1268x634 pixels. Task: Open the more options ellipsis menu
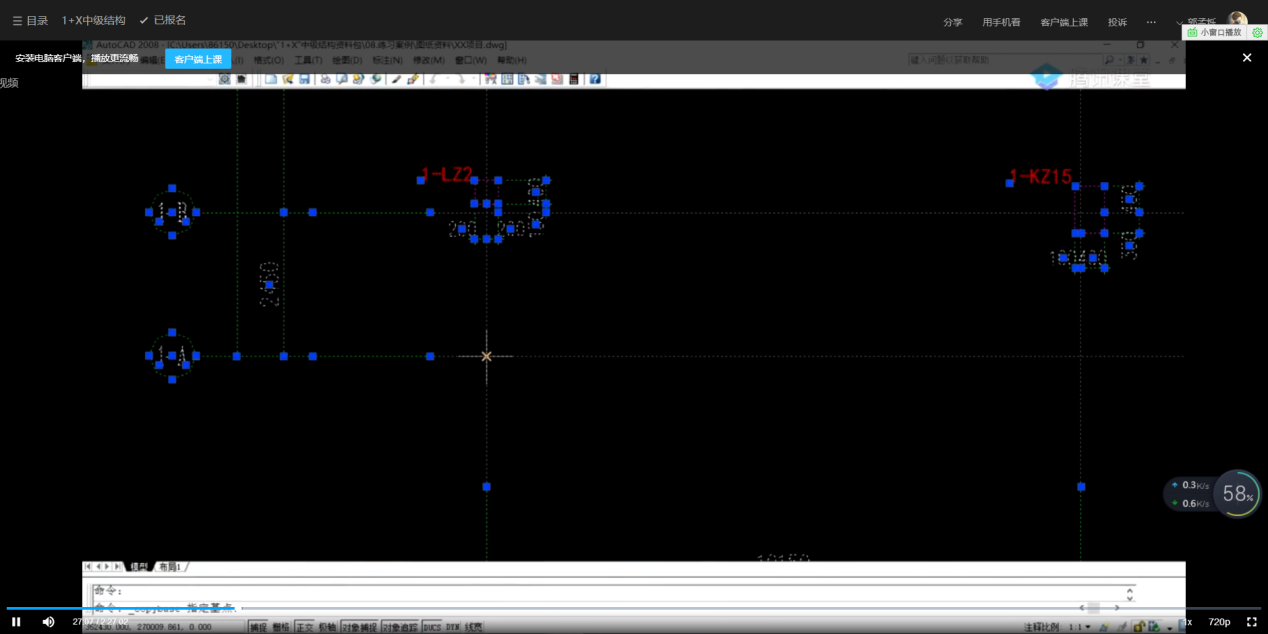[x=1151, y=22]
